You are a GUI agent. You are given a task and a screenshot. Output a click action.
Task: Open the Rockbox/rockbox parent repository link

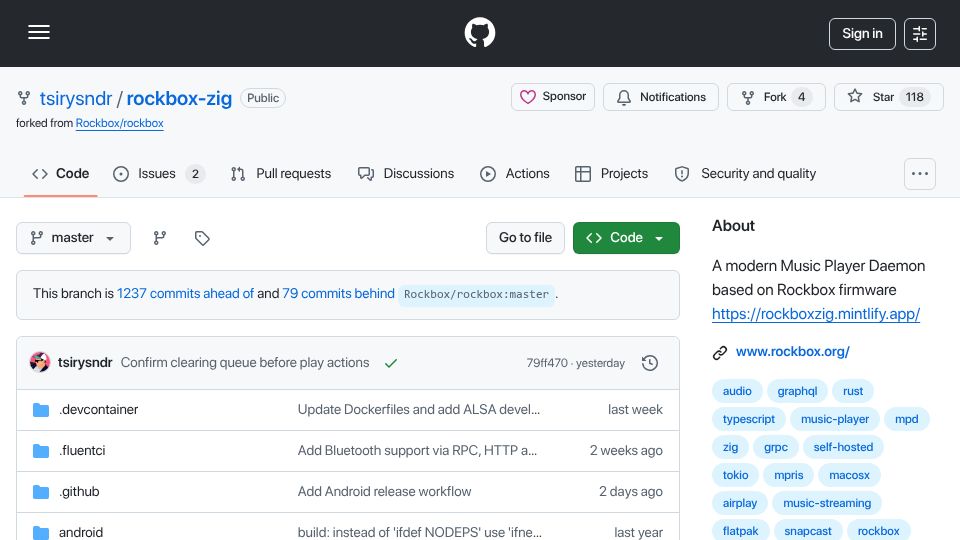tap(119, 123)
